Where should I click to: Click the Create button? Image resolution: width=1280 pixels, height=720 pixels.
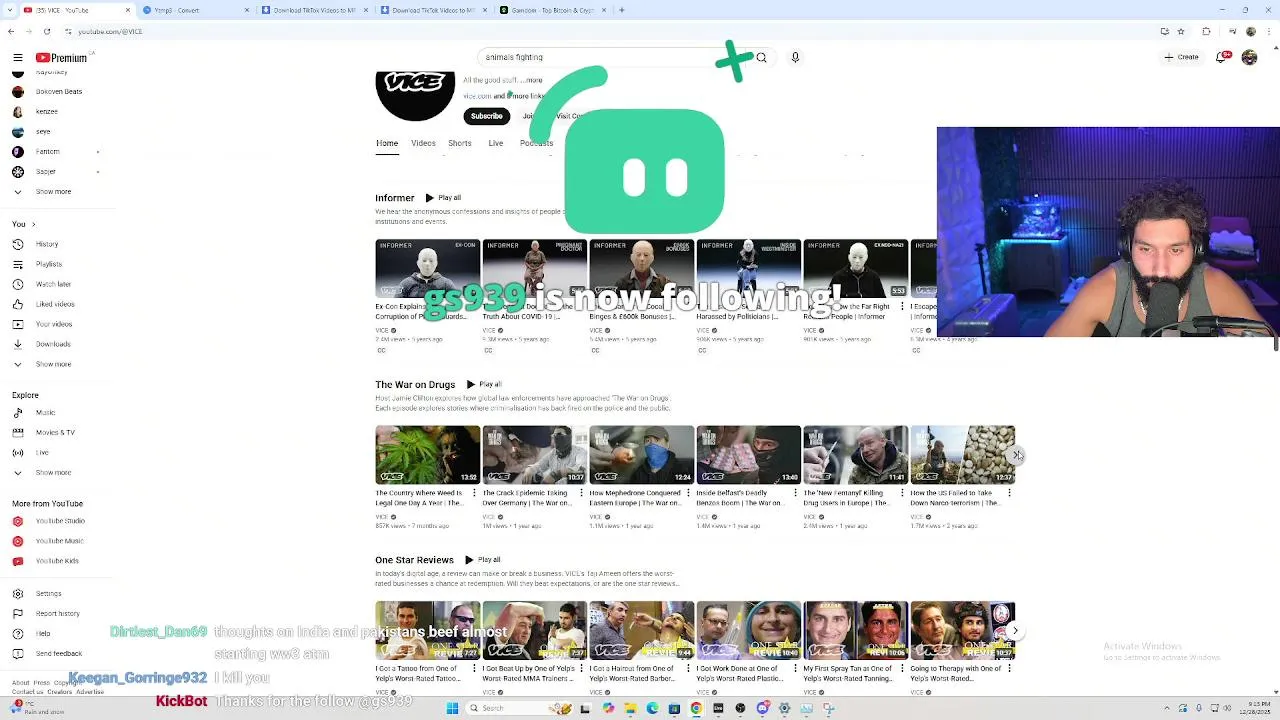coord(1182,57)
